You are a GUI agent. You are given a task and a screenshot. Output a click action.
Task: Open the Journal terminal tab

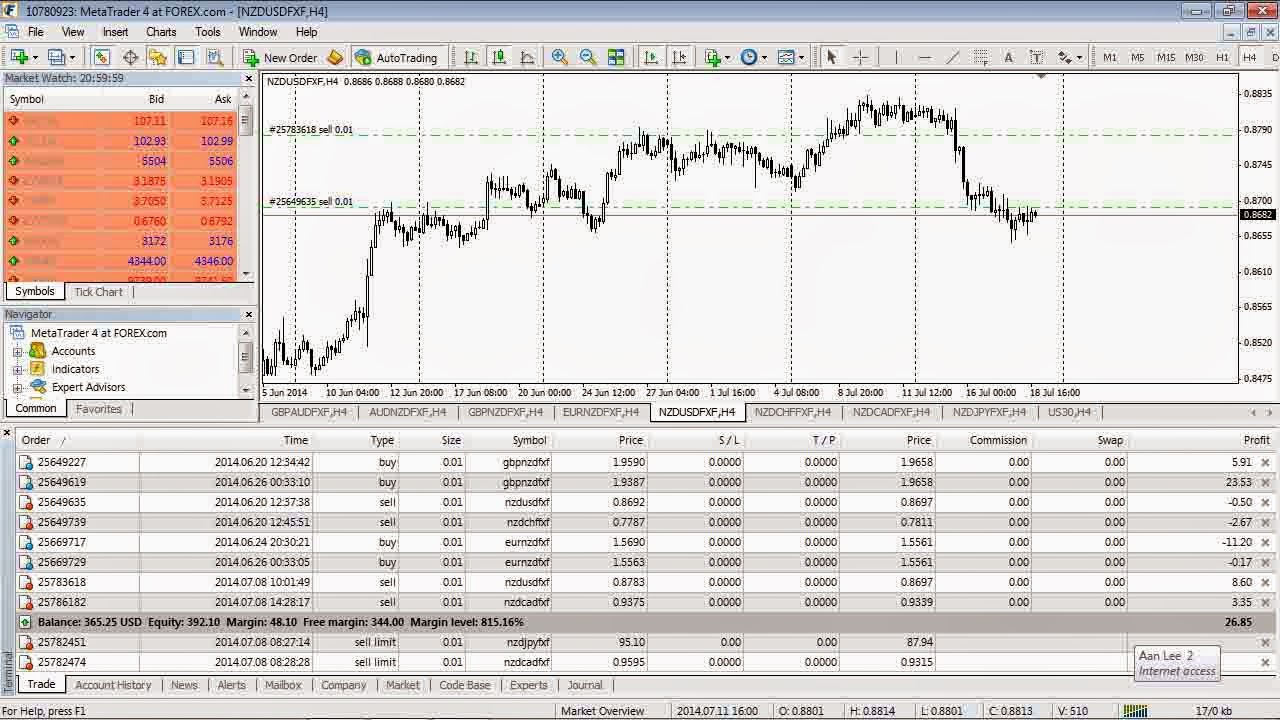click(x=585, y=685)
